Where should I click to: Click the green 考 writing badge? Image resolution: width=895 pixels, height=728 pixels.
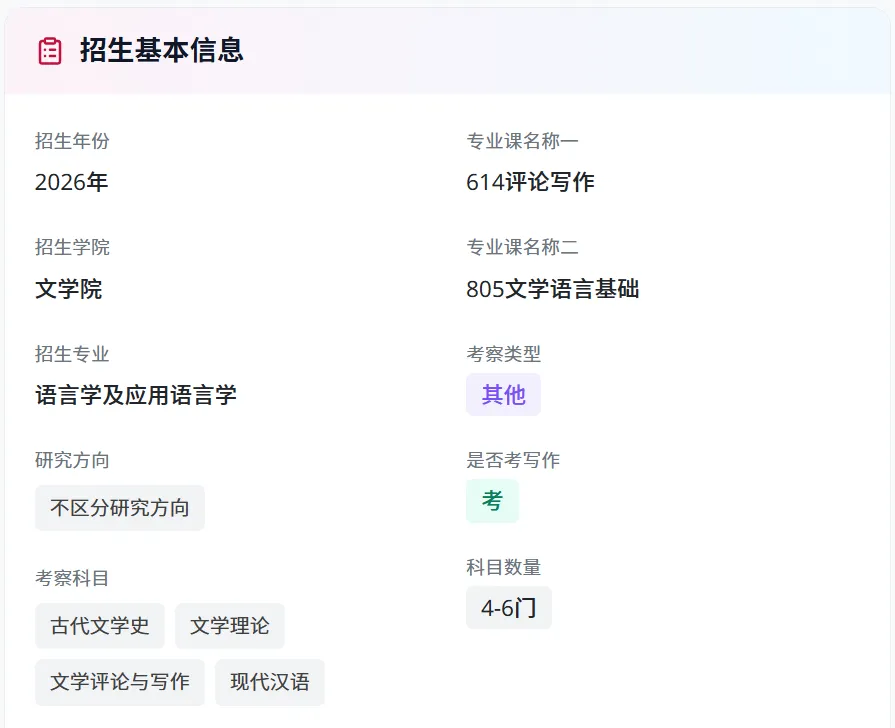click(492, 501)
